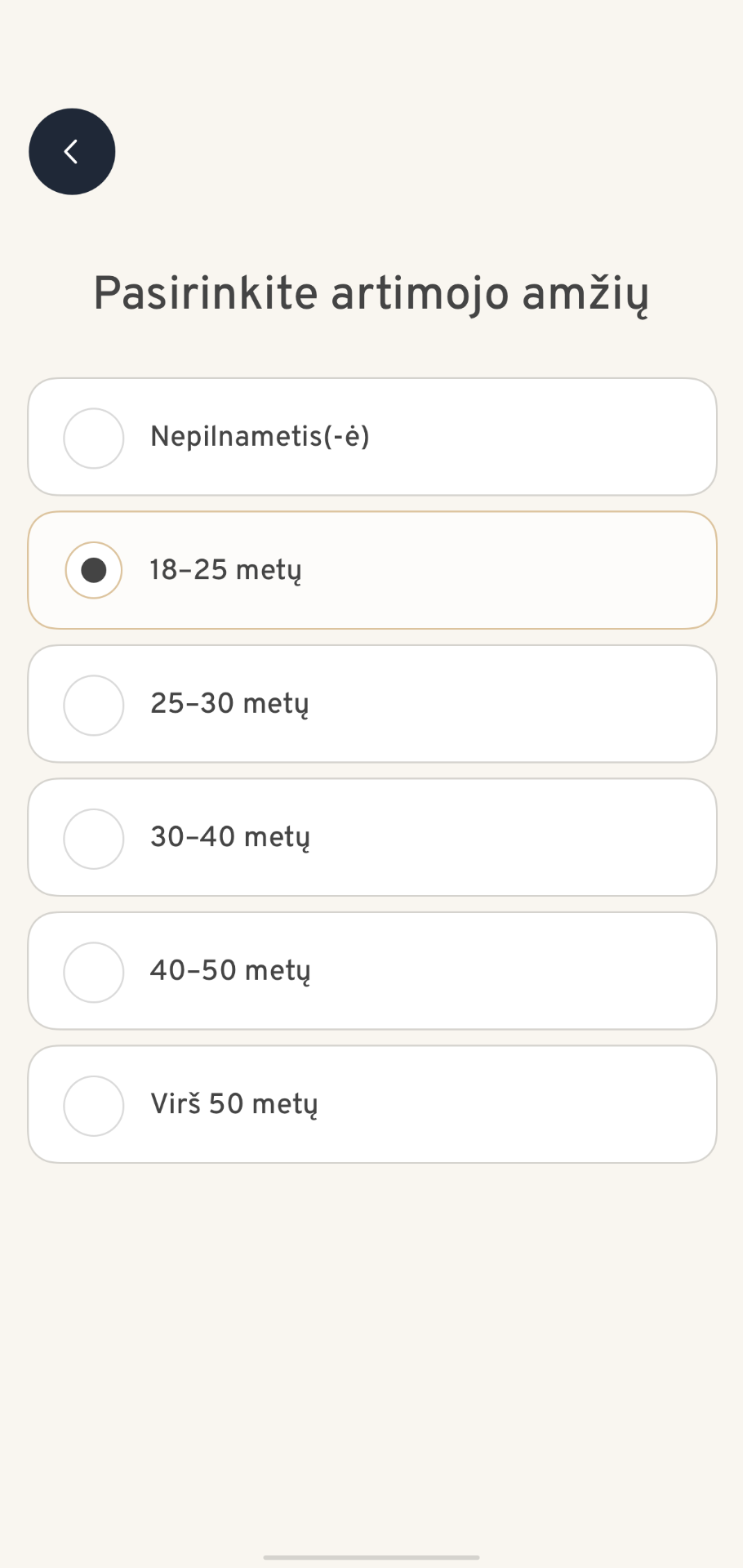This screenshot has width=743, height=1568.
Task: Select the 25–30 metų option card
Action: 371,703
